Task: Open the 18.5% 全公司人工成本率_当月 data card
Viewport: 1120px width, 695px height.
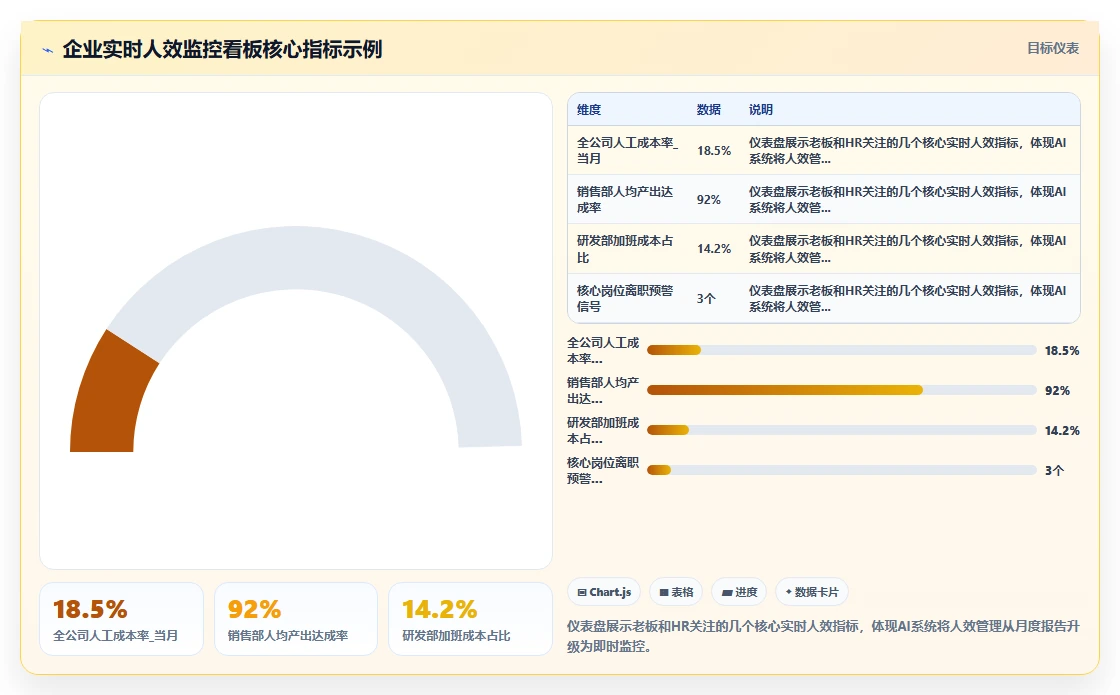Action: point(121,619)
